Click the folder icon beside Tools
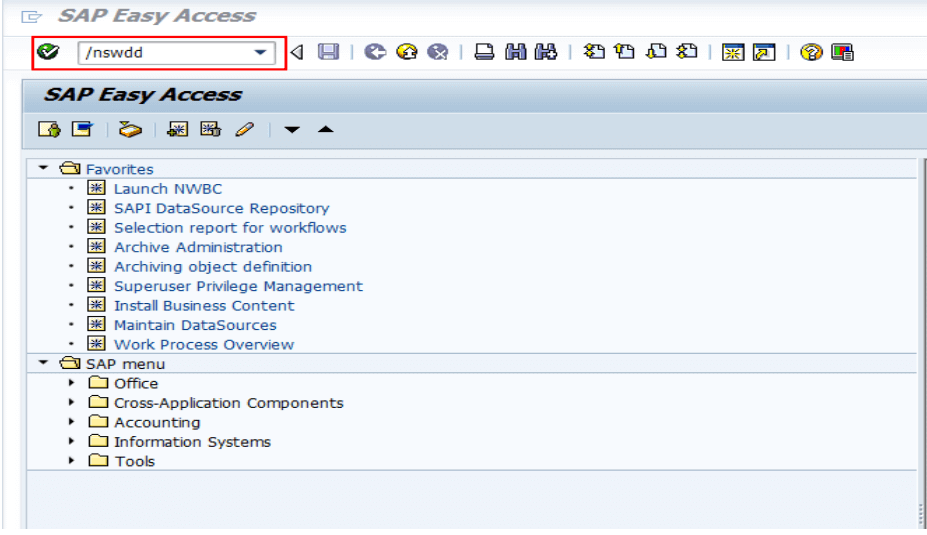 [98, 460]
